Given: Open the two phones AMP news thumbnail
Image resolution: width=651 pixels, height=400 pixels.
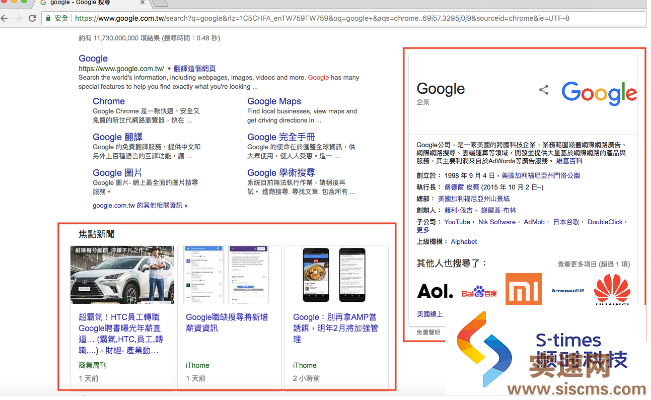Looking at the screenshot, I should (335, 275).
